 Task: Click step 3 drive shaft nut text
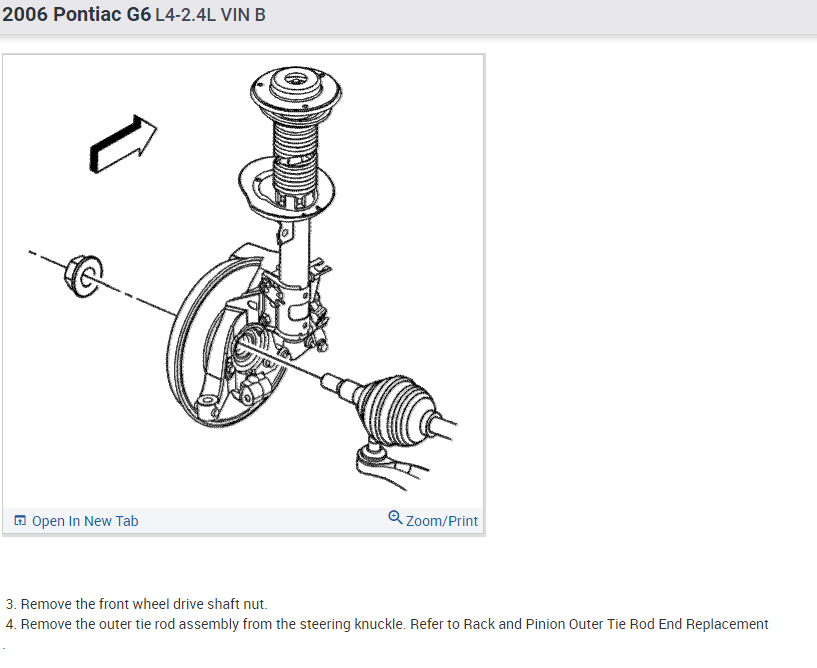pos(137,604)
